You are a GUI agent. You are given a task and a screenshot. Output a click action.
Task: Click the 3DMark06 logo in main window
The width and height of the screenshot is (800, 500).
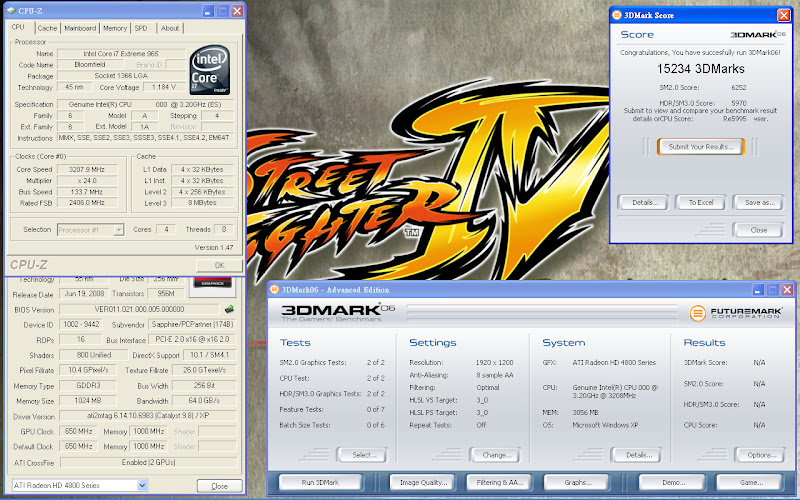point(338,312)
